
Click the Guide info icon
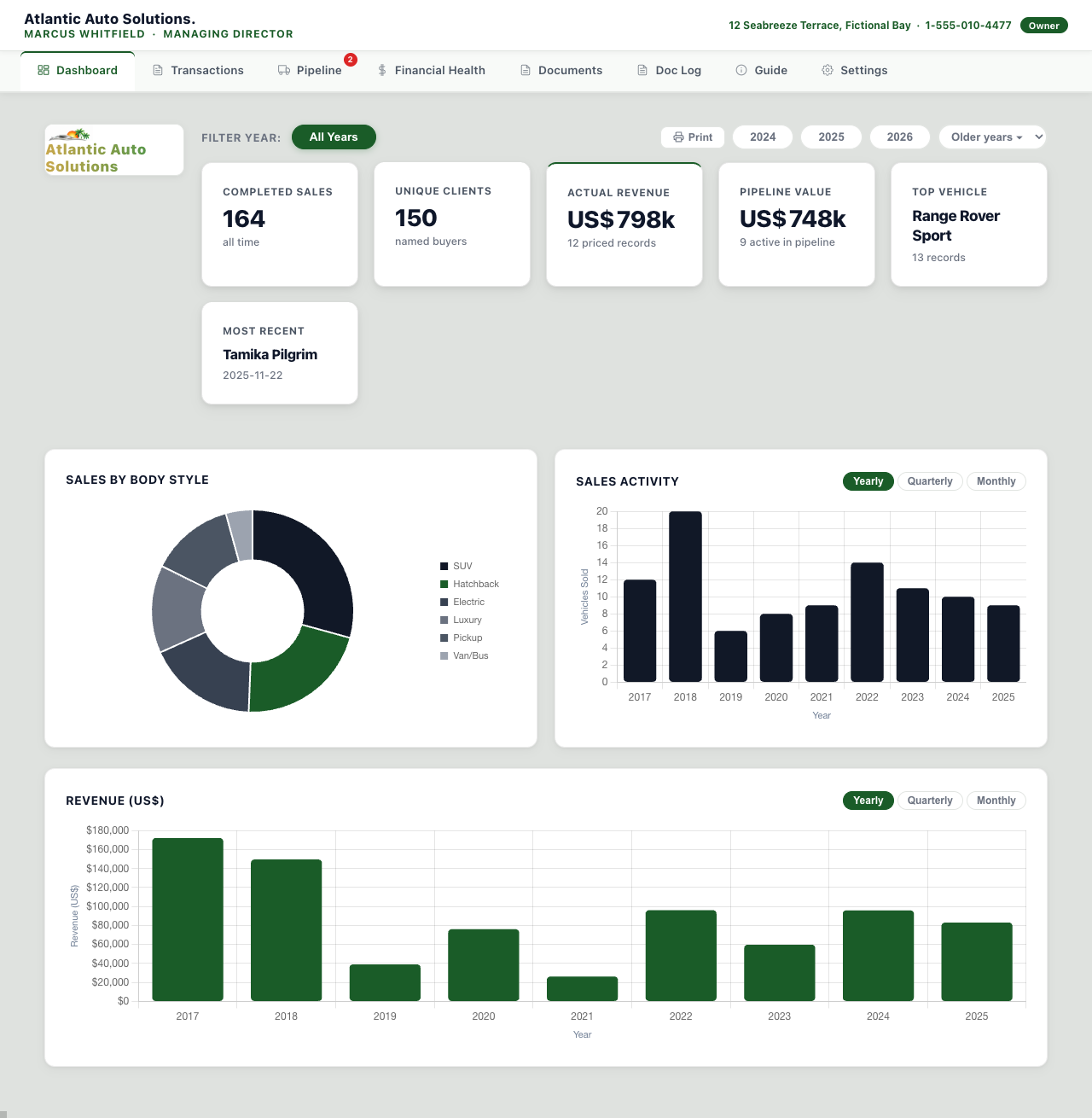pos(741,70)
